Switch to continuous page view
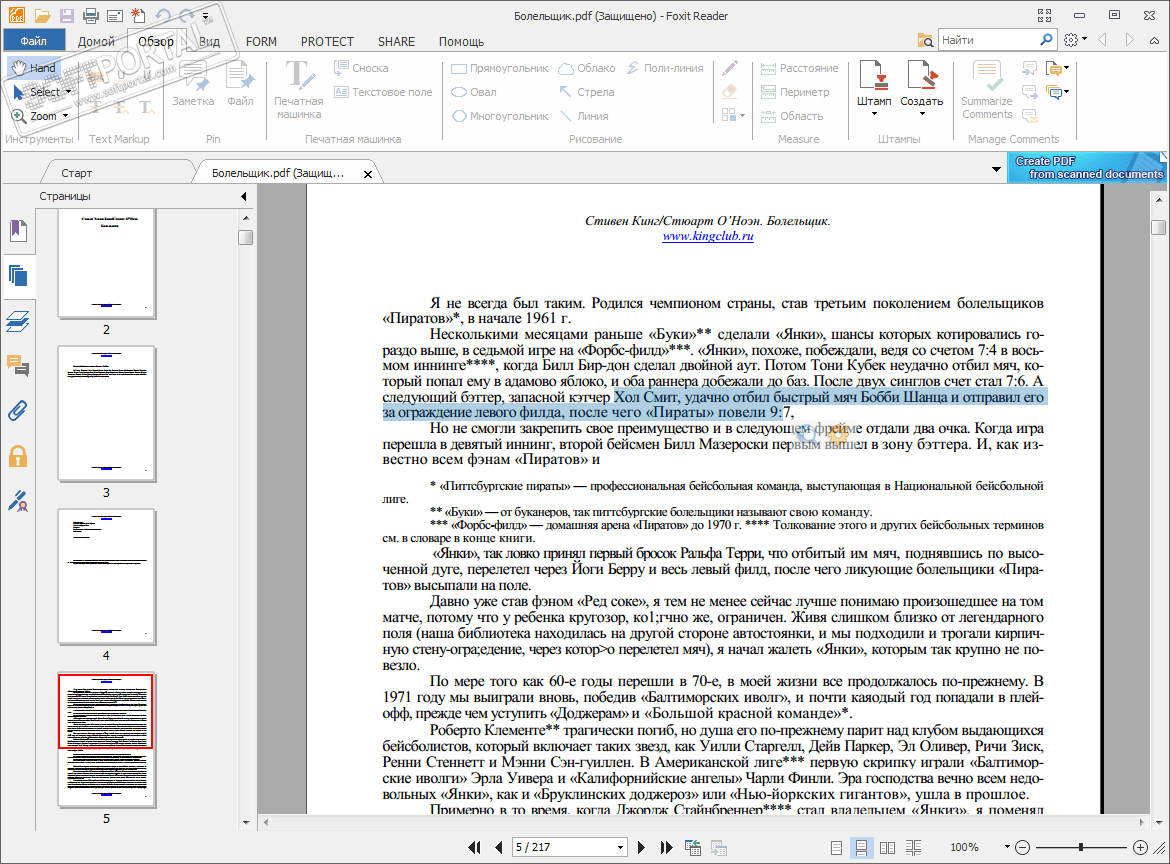Image resolution: width=1170 pixels, height=864 pixels. tap(861, 848)
